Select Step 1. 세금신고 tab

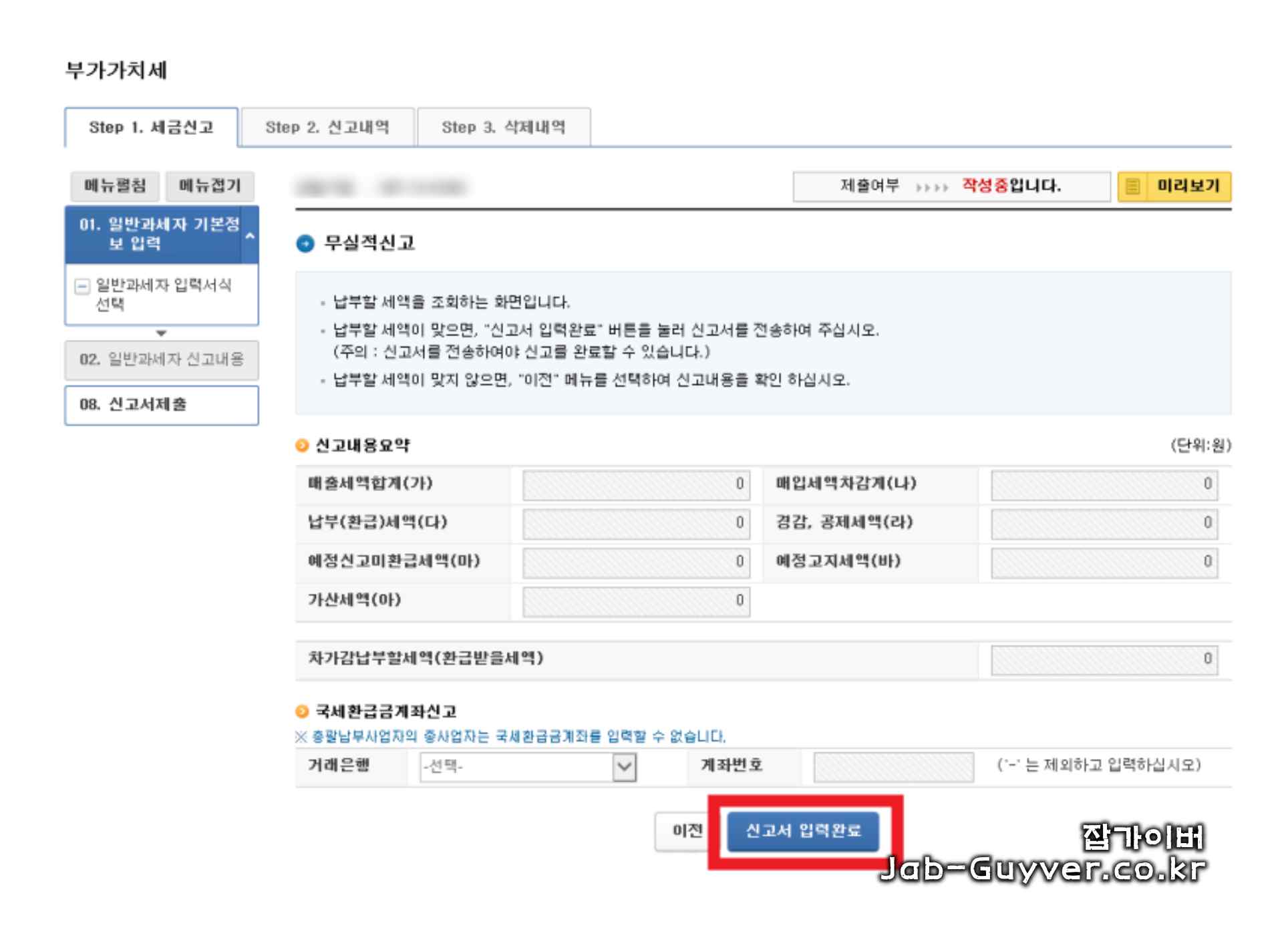pyautogui.click(x=152, y=127)
